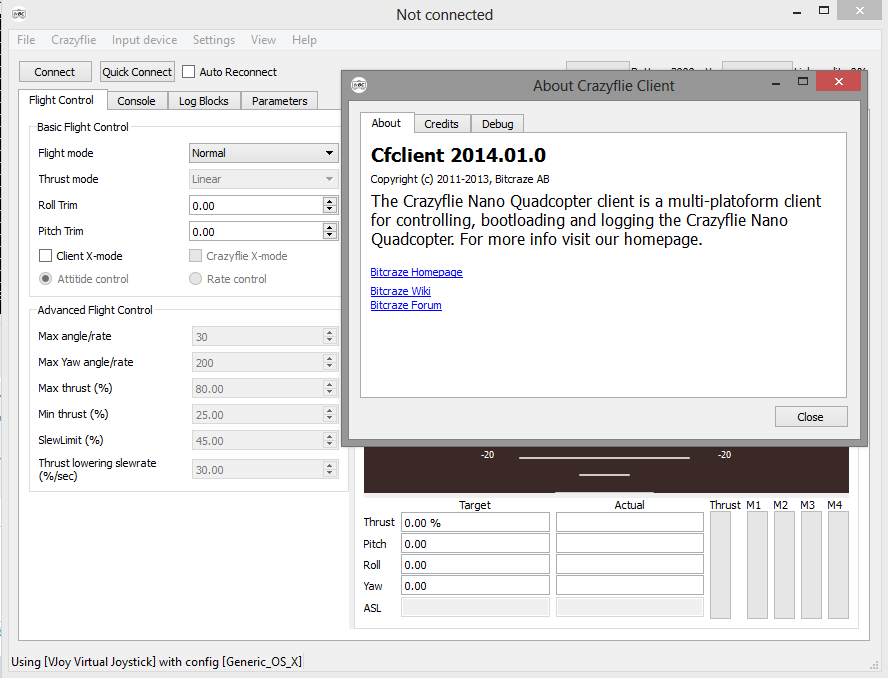This screenshot has width=888, height=678.
Task: Click the Target Thrust input field
Action: pos(475,522)
